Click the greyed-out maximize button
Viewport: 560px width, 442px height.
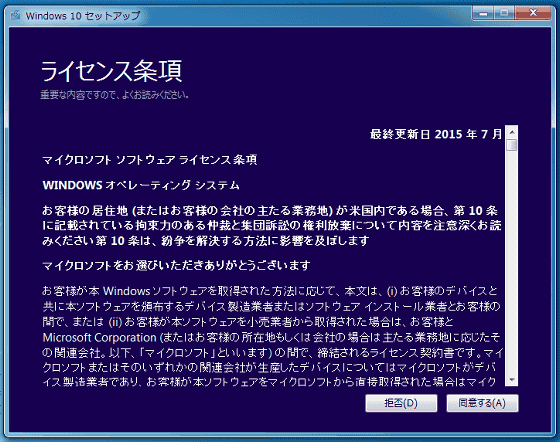(x=504, y=14)
